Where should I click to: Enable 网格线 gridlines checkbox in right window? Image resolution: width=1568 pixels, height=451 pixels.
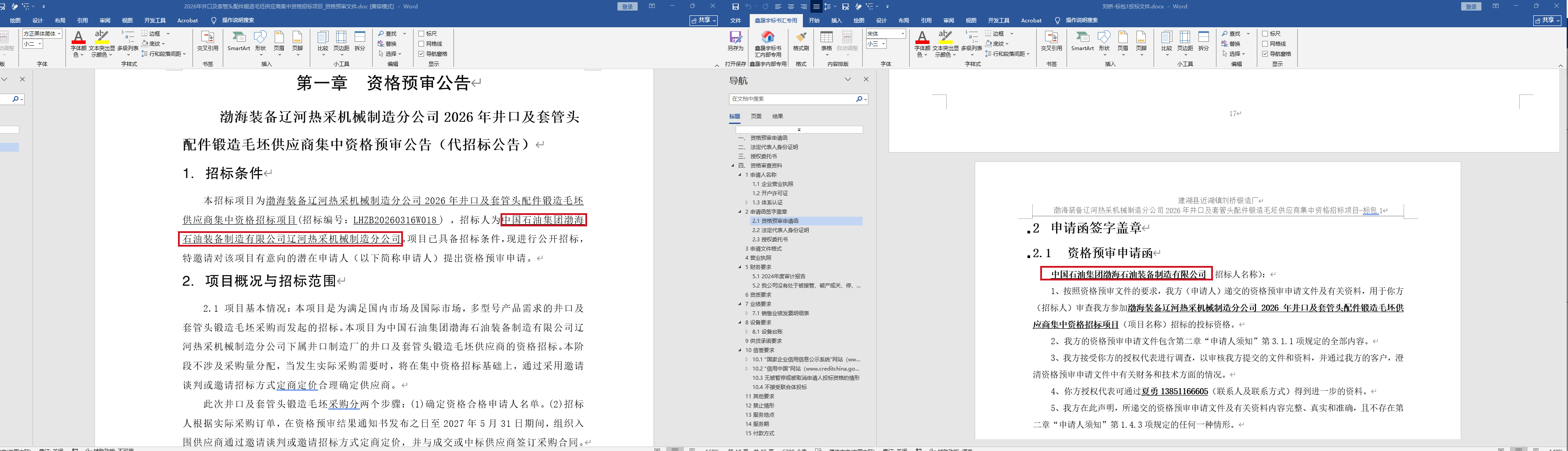1265,44
